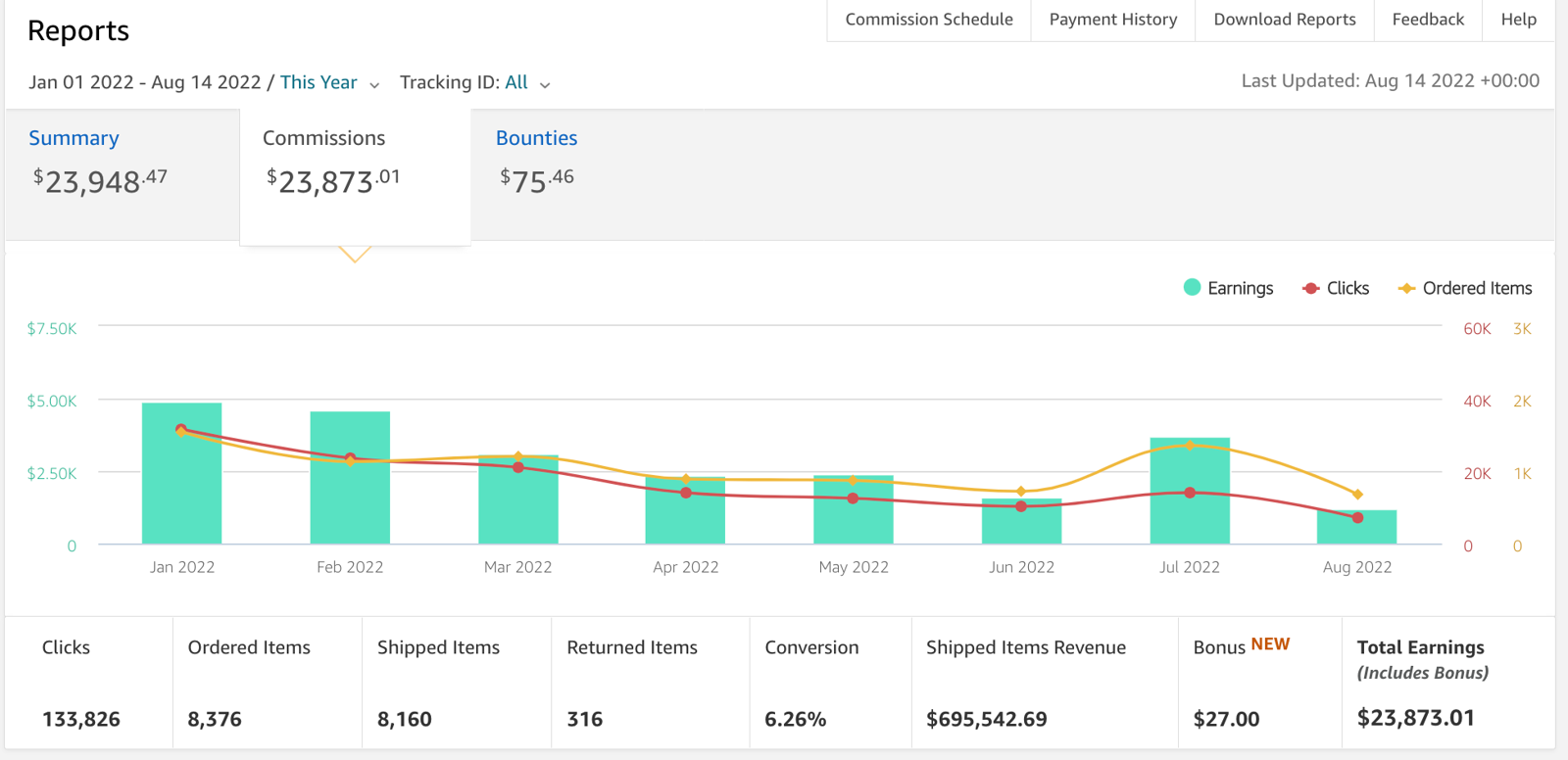The width and height of the screenshot is (1568, 760).
Task: Click the Total Earnings (Includes Bonus) heading
Action: tap(1422, 659)
